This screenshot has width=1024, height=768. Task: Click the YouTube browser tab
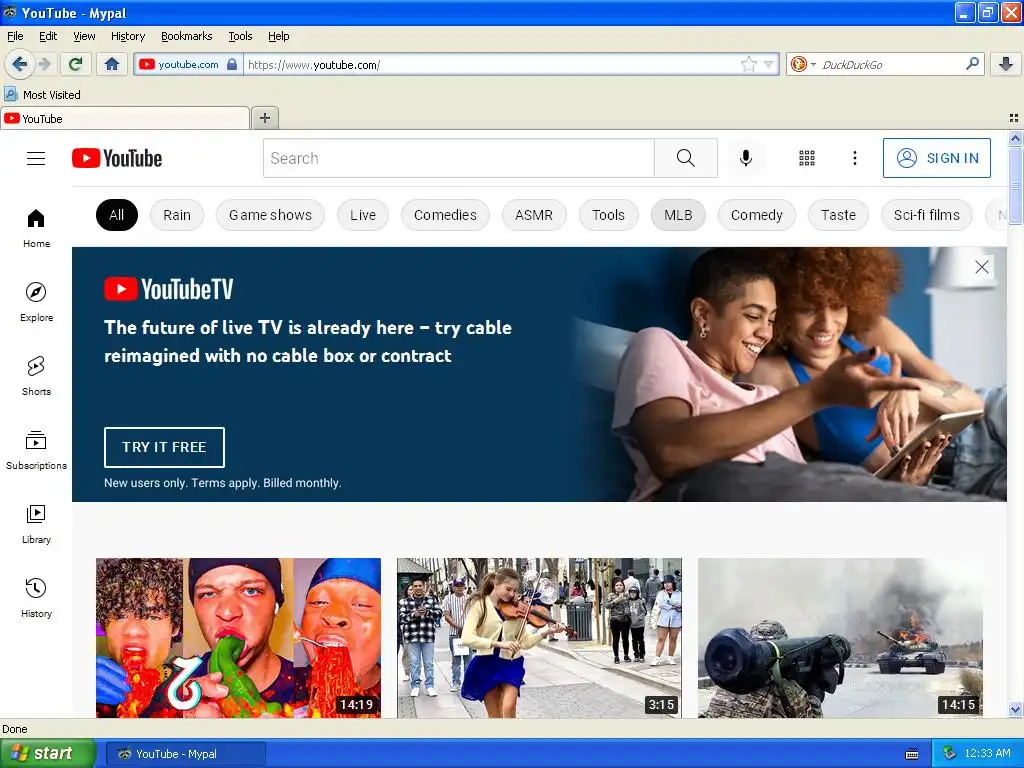click(x=125, y=118)
